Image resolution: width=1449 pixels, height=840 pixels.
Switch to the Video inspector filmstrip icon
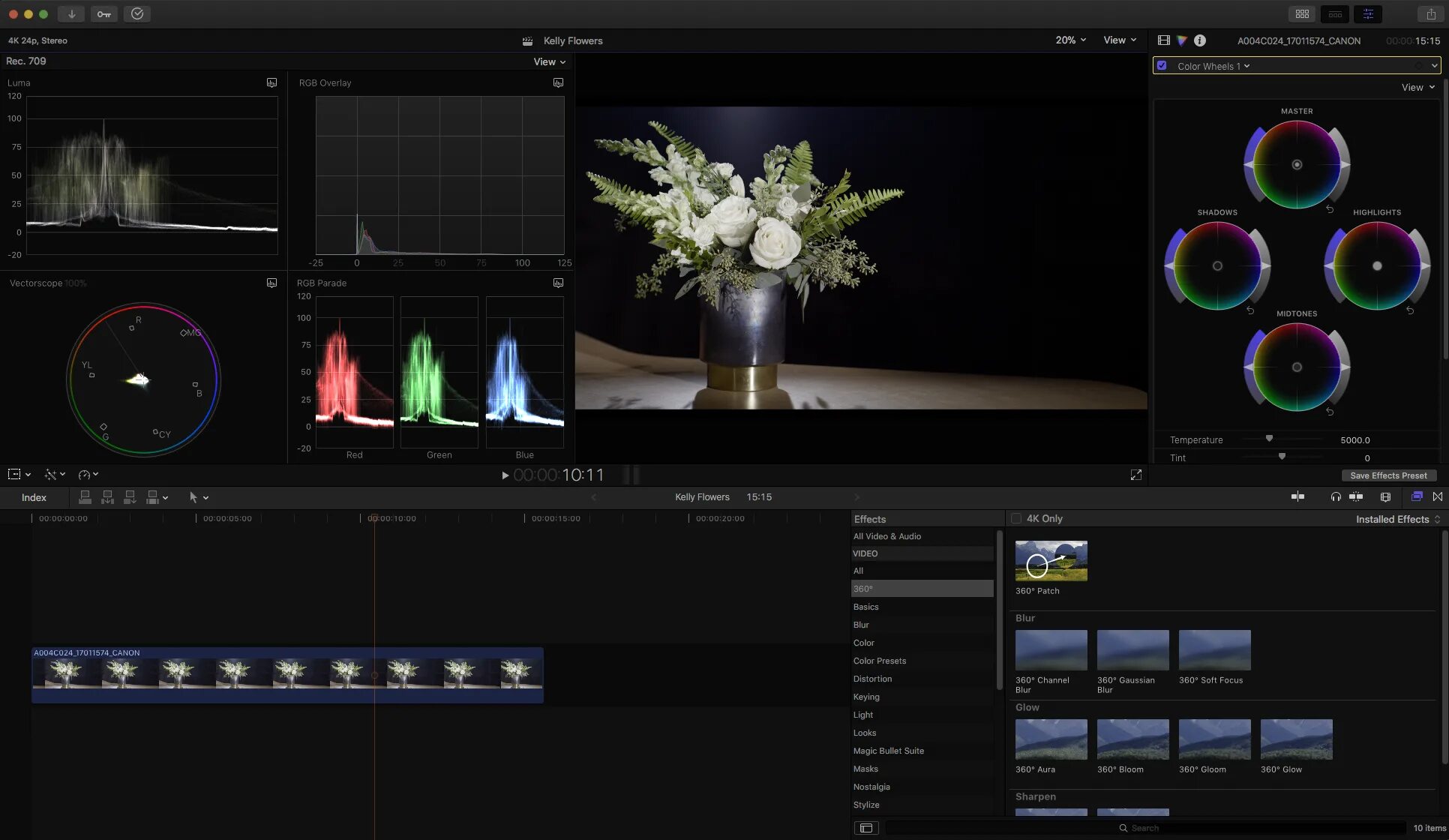(1163, 40)
